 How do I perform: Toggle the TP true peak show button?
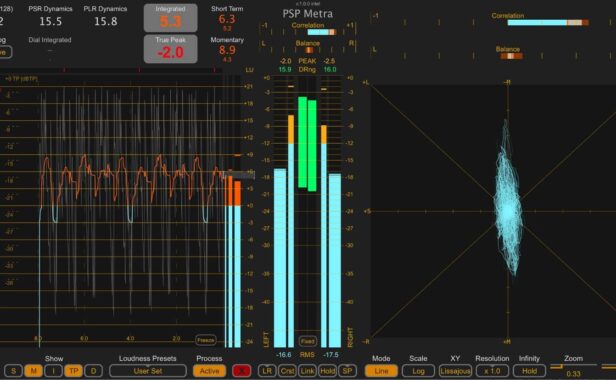(x=73, y=371)
